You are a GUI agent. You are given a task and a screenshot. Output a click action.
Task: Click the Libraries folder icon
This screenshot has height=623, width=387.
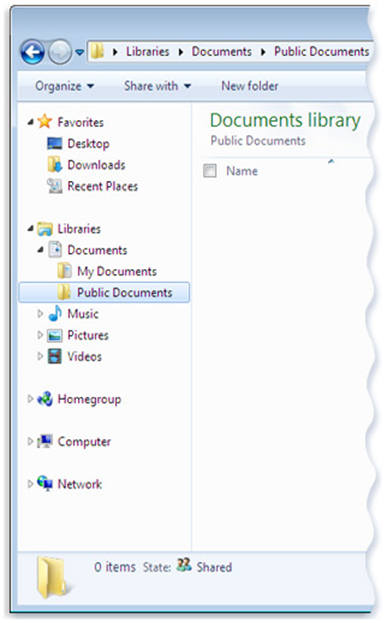click(x=45, y=228)
